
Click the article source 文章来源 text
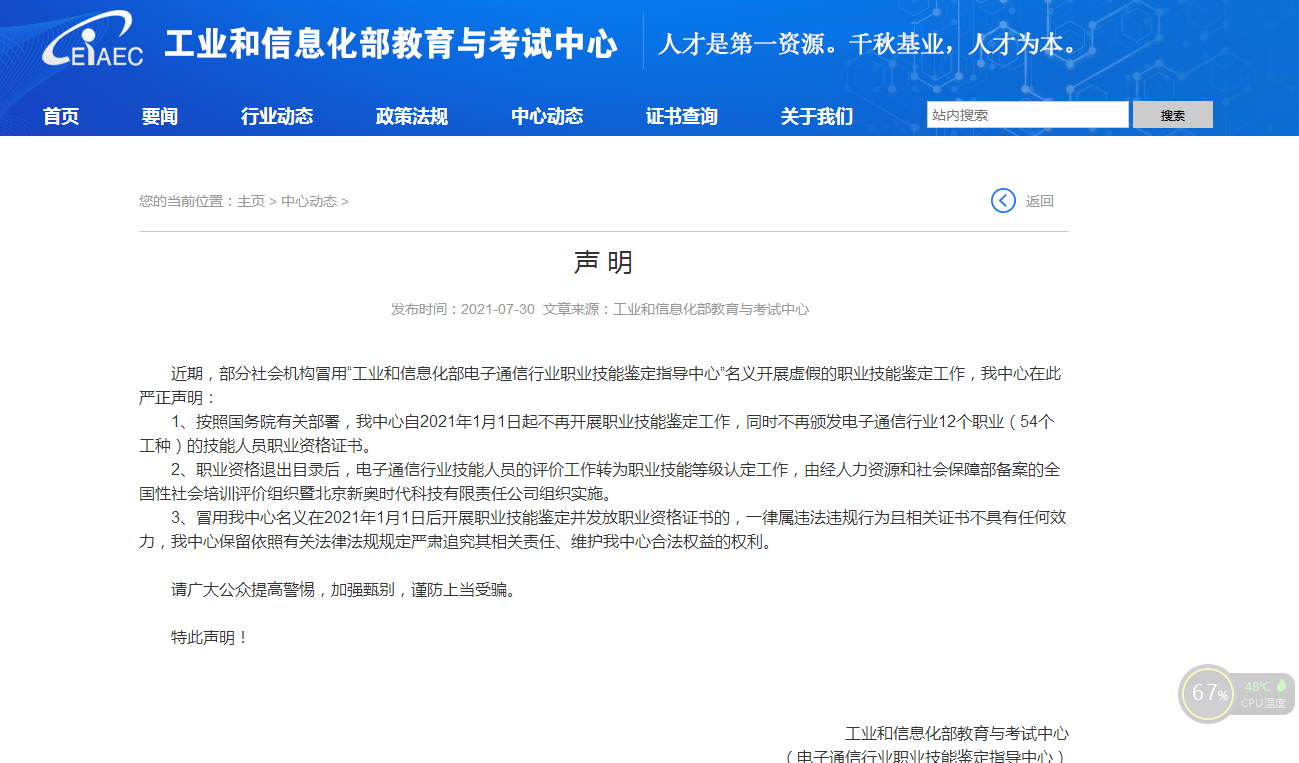(x=676, y=309)
